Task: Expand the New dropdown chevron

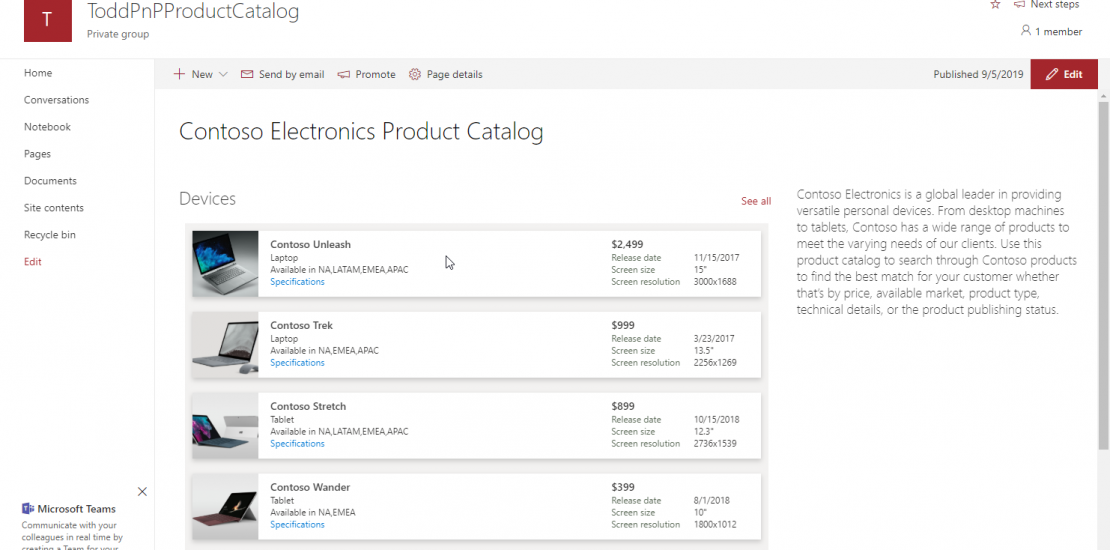Action: coord(223,74)
